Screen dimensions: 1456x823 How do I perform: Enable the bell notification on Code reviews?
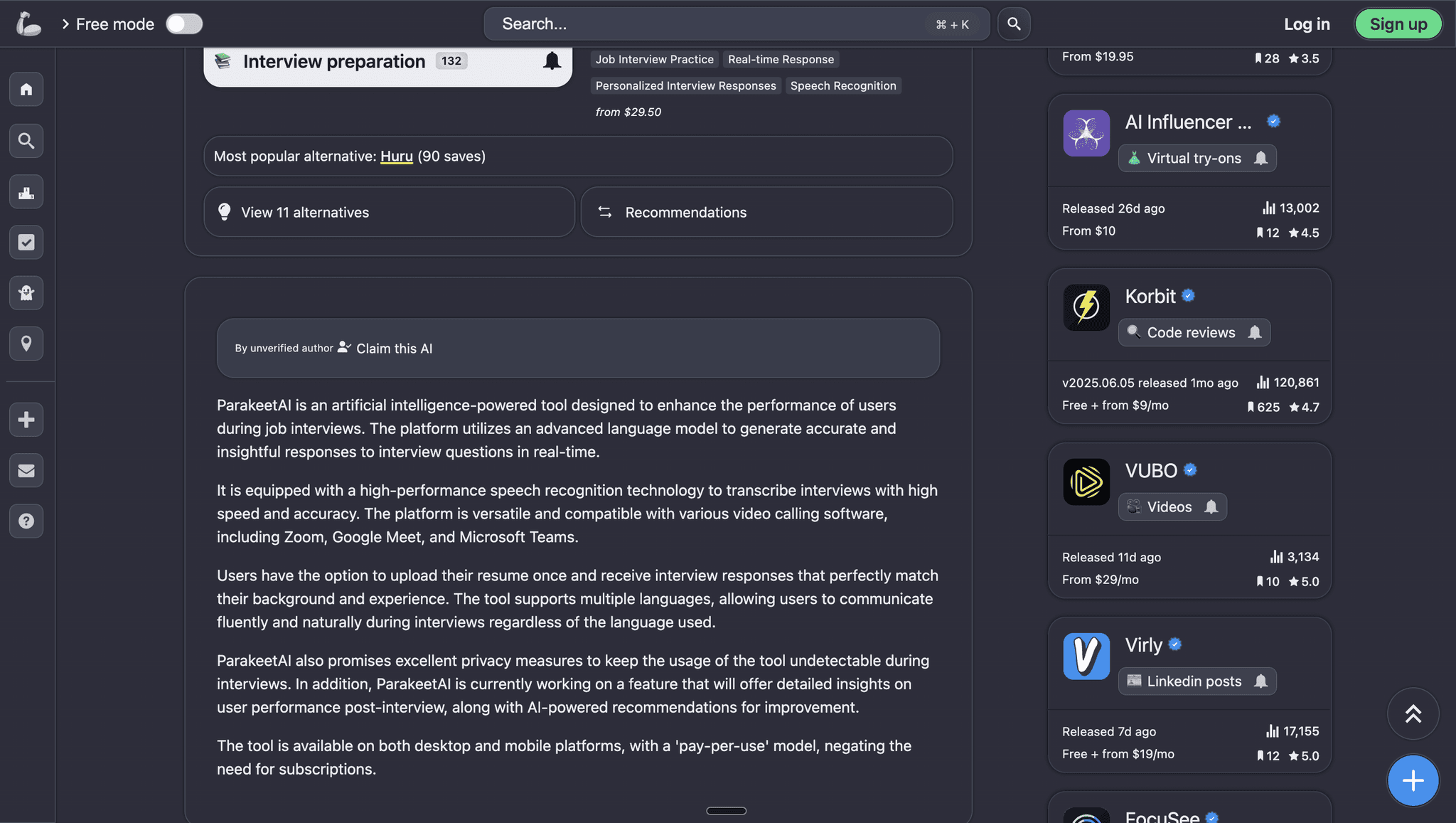[1256, 332]
